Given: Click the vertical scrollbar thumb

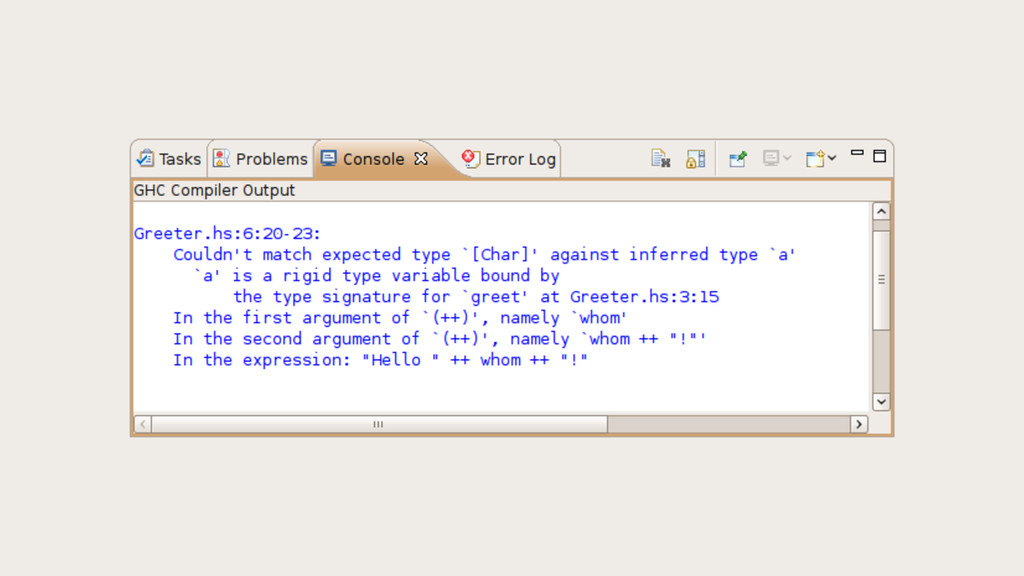Looking at the screenshot, I should click(881, 280).
